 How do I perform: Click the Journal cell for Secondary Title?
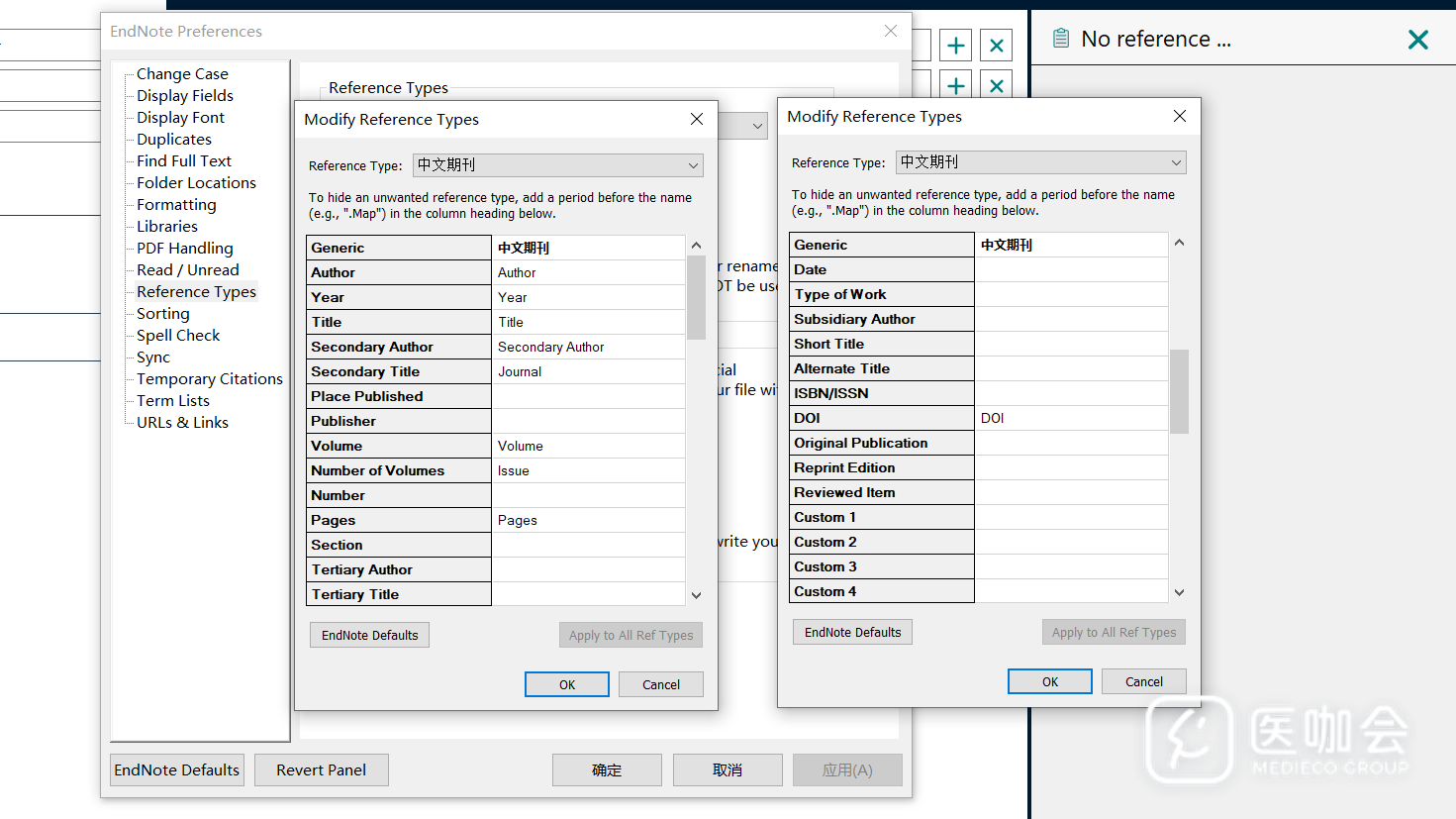[x=588, y=371]
